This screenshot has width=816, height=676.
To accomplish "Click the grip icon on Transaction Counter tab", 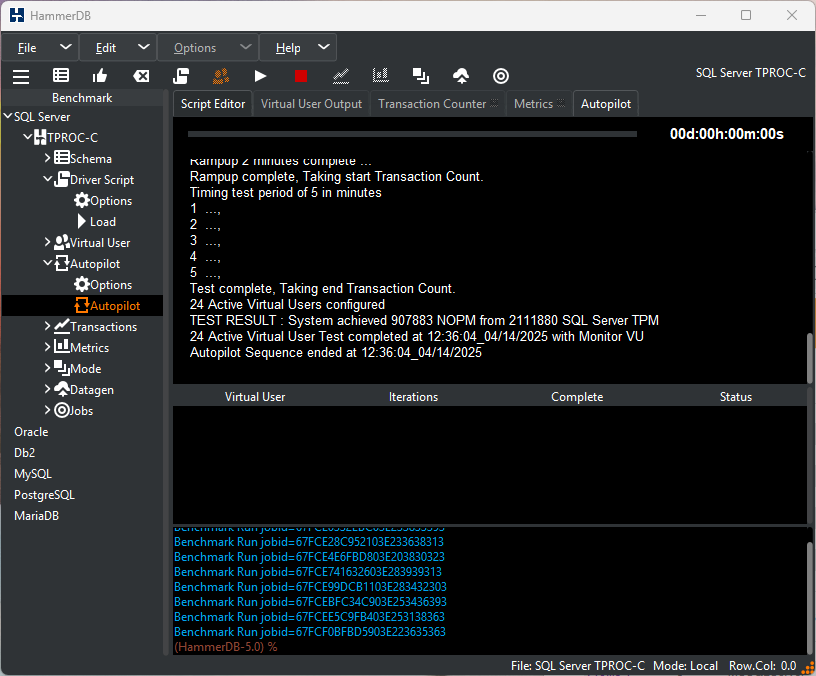I will click(494, 103).
